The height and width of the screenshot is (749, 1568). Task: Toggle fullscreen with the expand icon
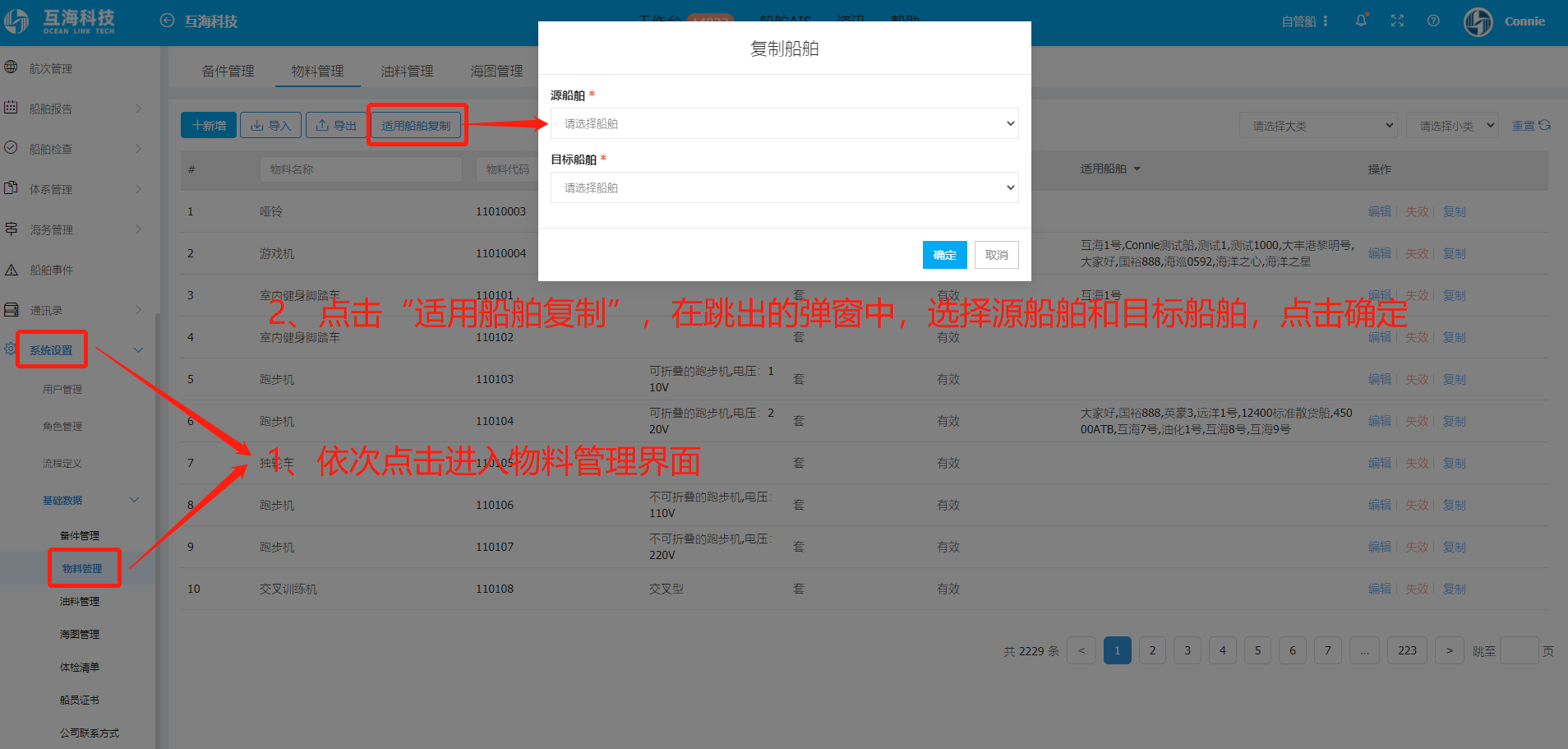(1397, 21)
